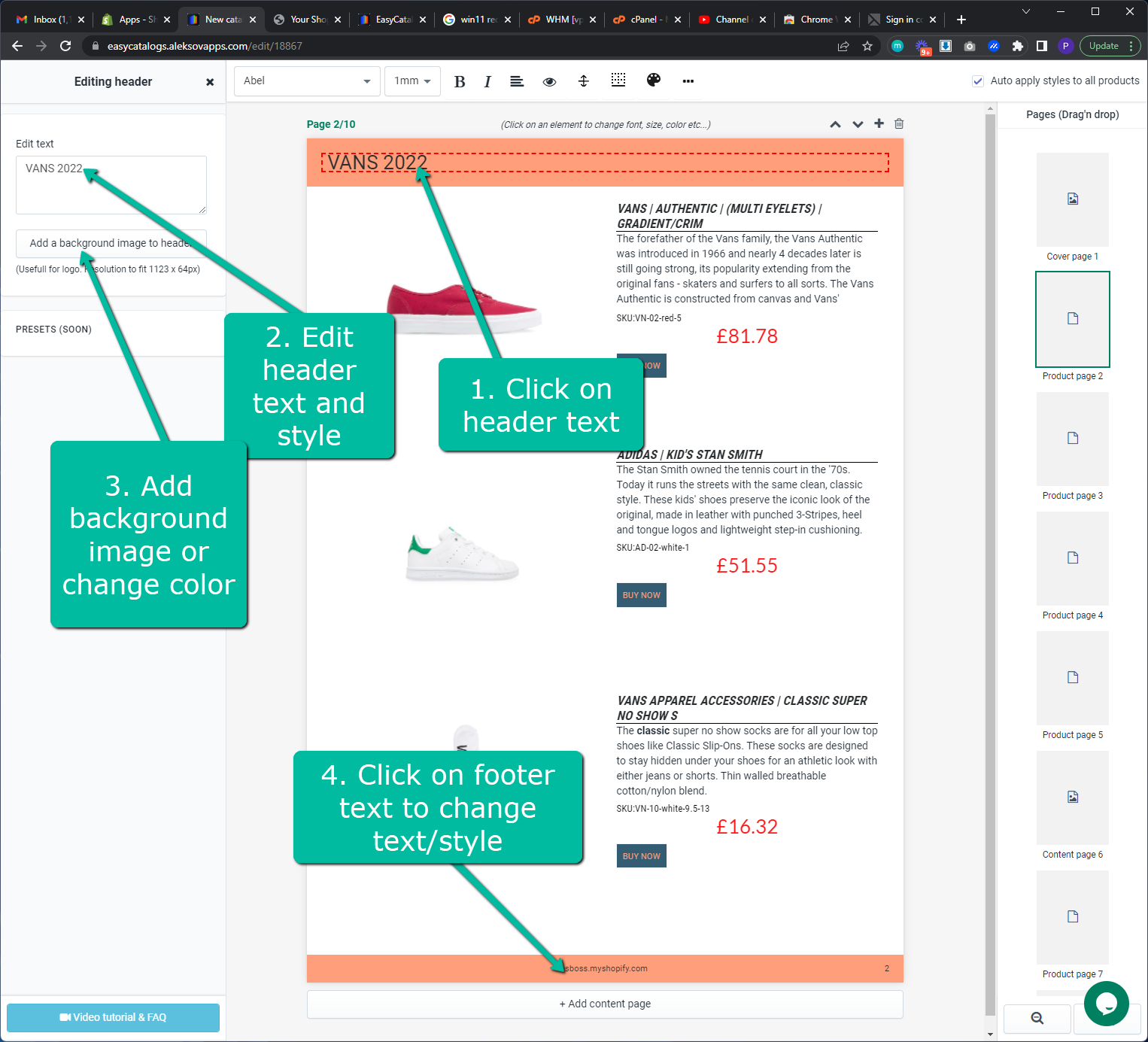Click Add content page button
1148x1042 pixels.
coord(605,1004)
